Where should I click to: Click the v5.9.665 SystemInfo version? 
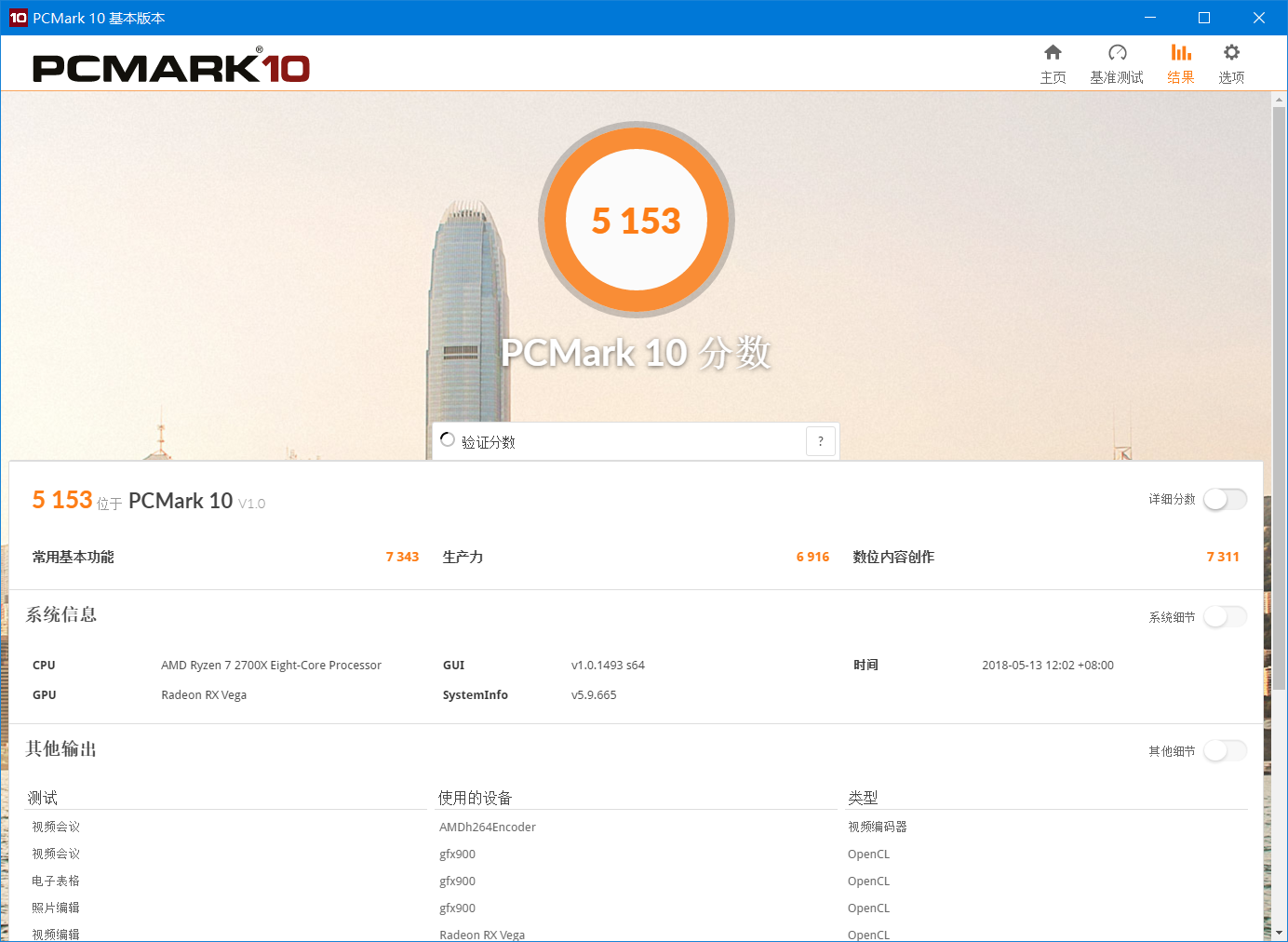(594, 695)
